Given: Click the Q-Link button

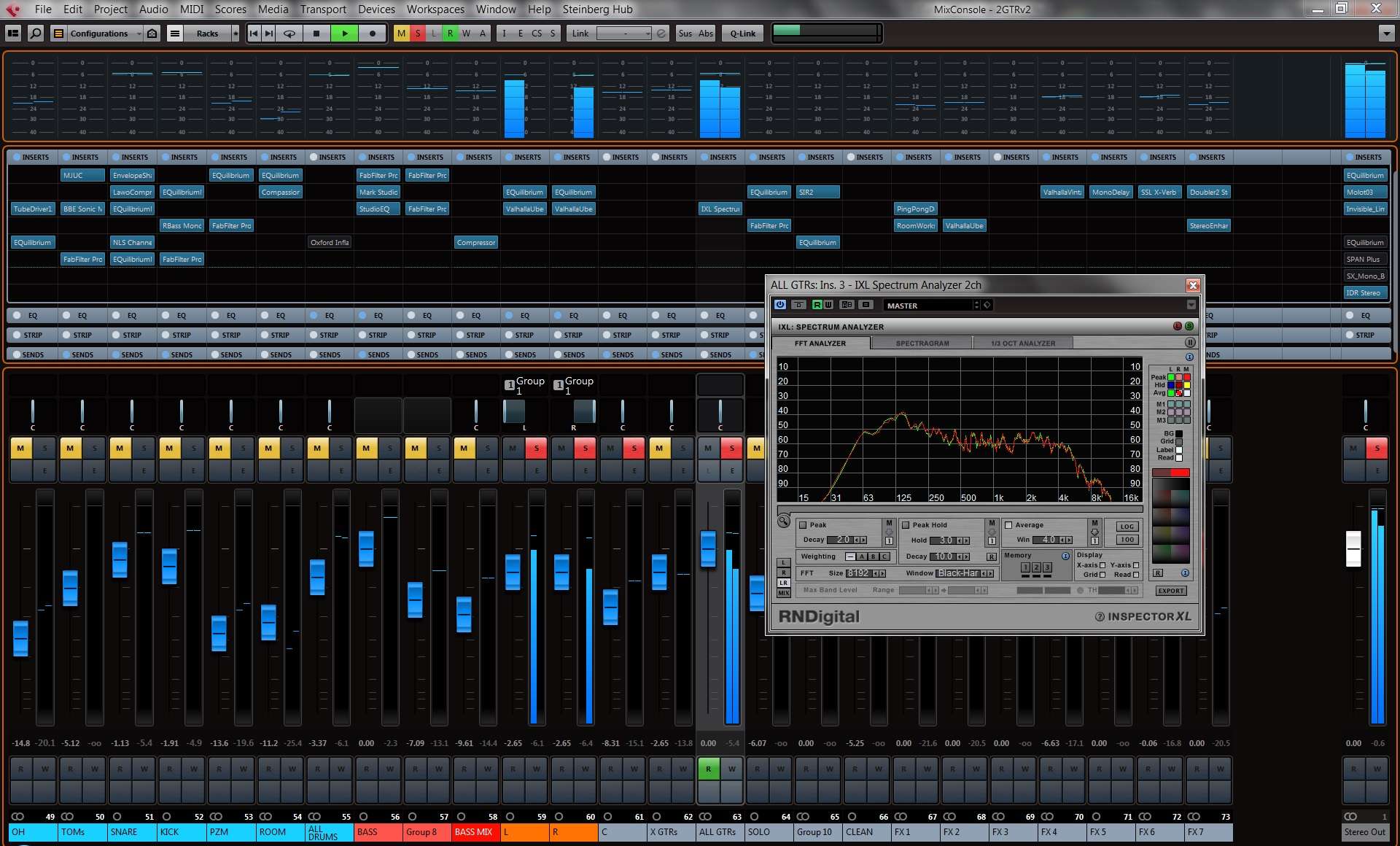Looking at the screenshot, I should point(742,34).
